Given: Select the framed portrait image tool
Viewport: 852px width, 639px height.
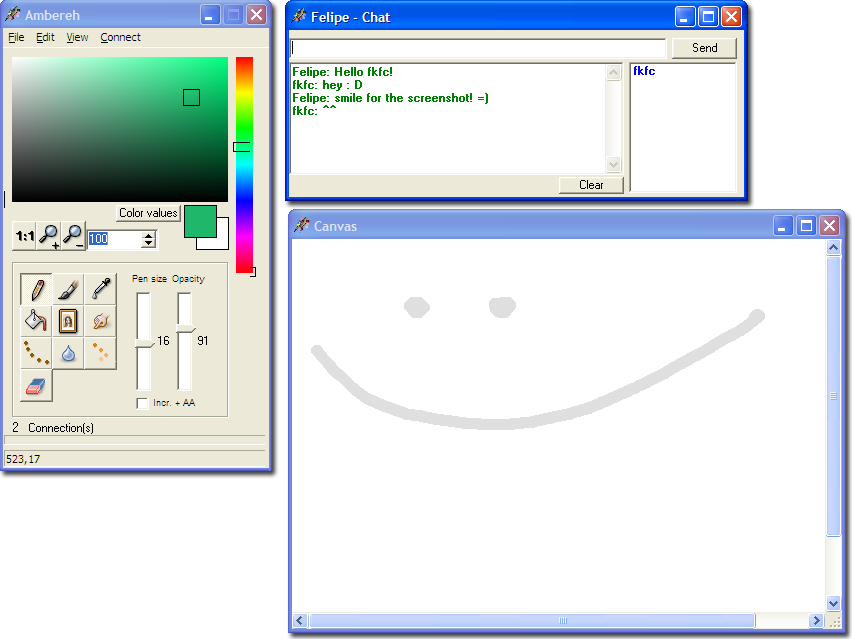Looking at the screenshot, I should click(x=68, y=321).
